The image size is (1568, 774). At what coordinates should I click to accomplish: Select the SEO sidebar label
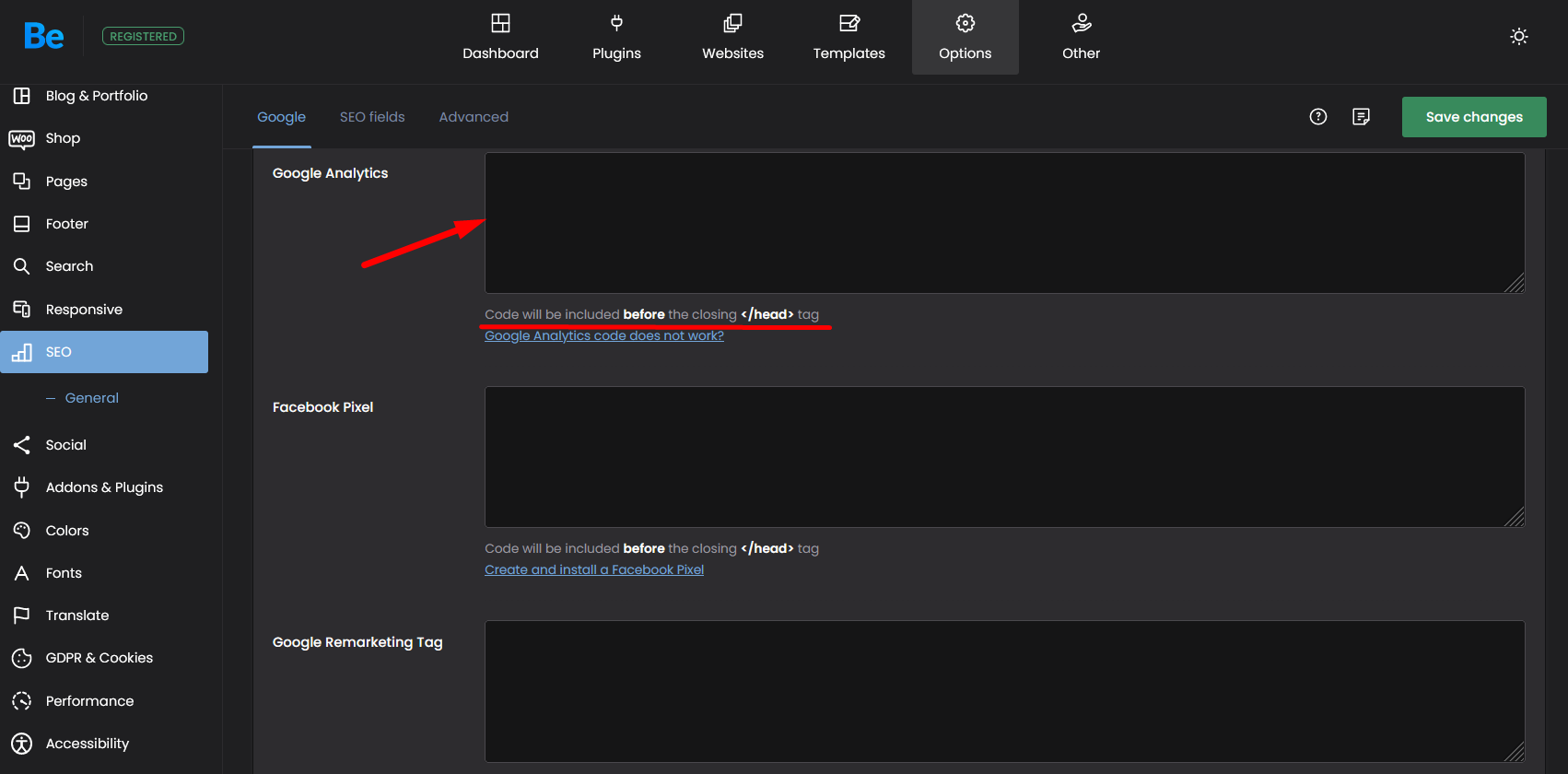click(x=59, y=352)
